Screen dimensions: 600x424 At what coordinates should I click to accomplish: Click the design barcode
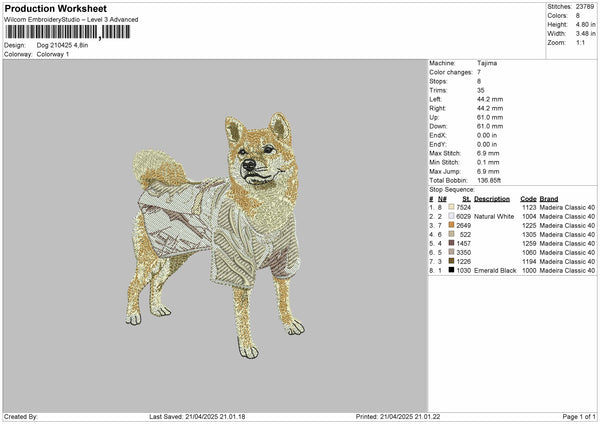pyautogui.click(x=67, y=32)
